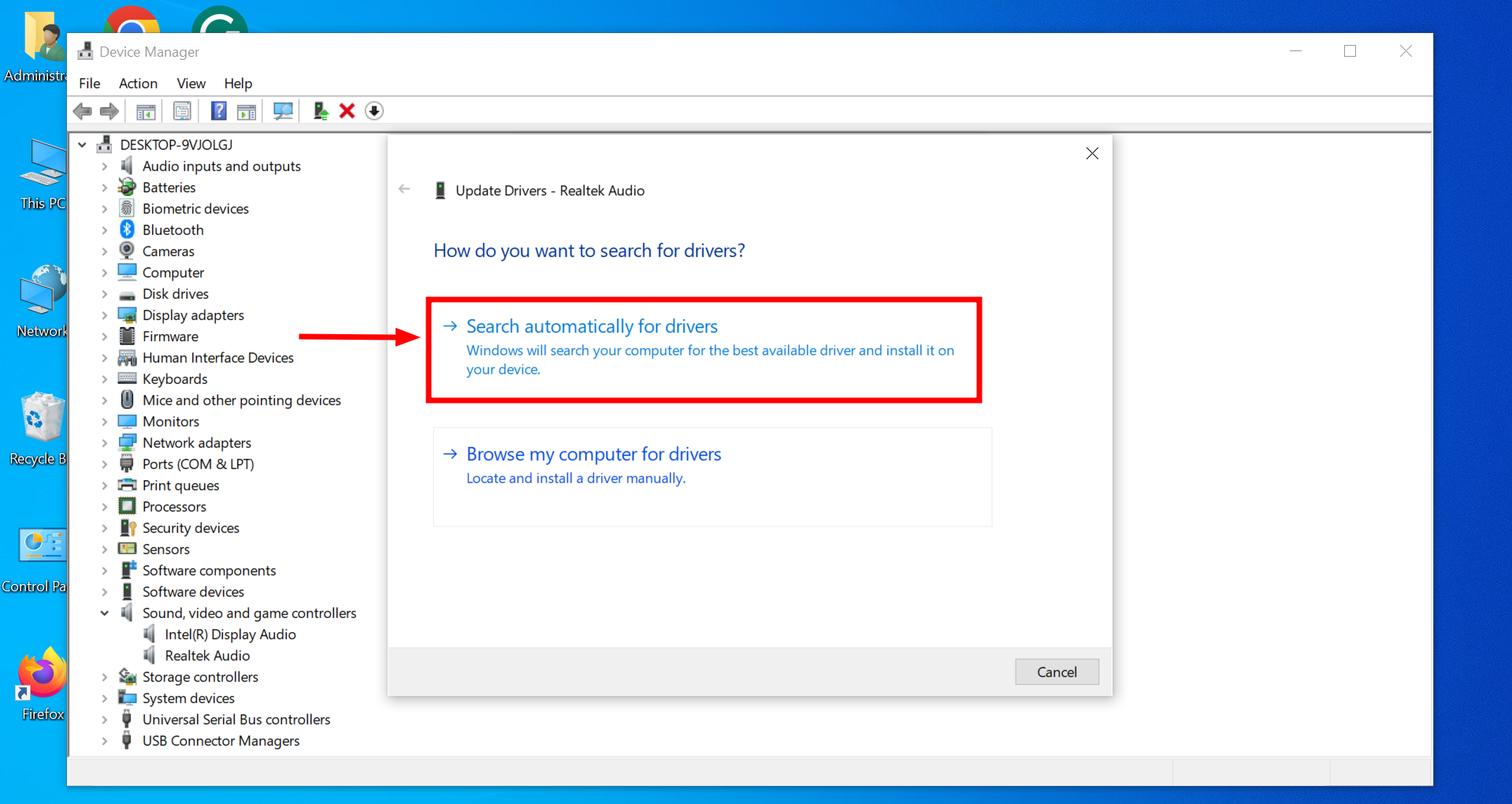Open the Action menu
Image resolution: width=1512 pixels, height=804 pixels.
[x=138, y=84]
